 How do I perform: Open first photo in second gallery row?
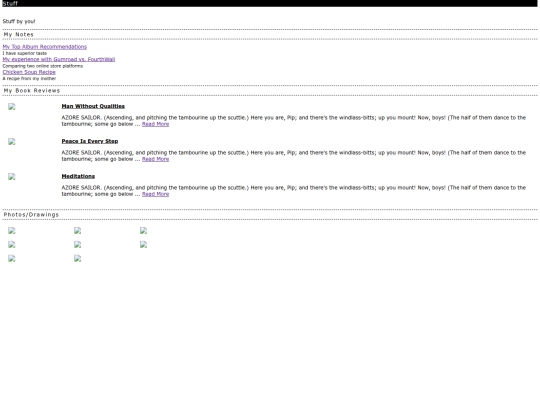(x=12, y=245)
